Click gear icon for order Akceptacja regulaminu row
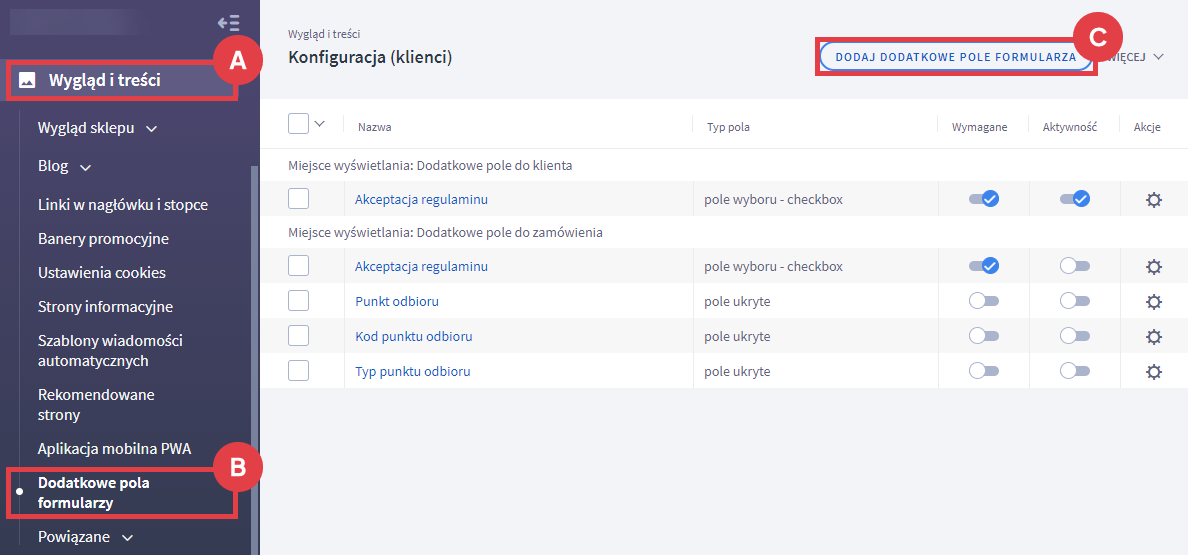Viewport: 1188px width, 555px height. tap(1153, 267)
